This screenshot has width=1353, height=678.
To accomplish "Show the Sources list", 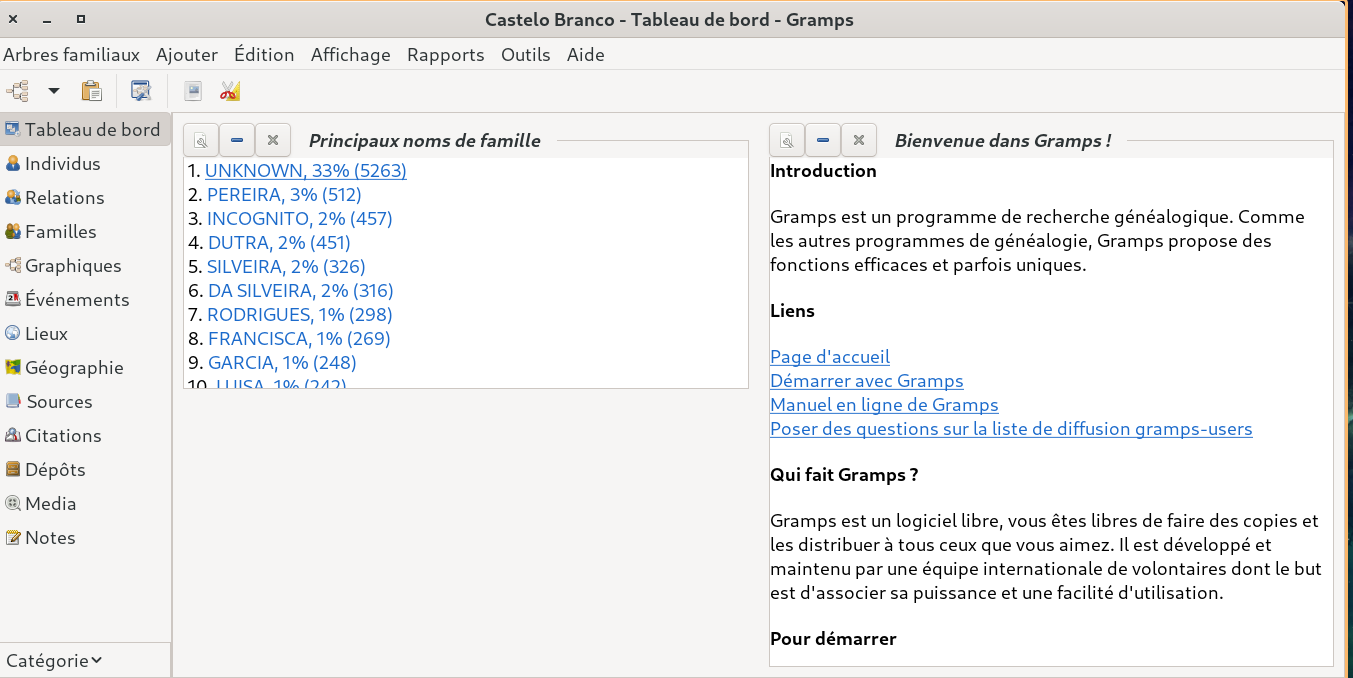I will pos(48,402).
